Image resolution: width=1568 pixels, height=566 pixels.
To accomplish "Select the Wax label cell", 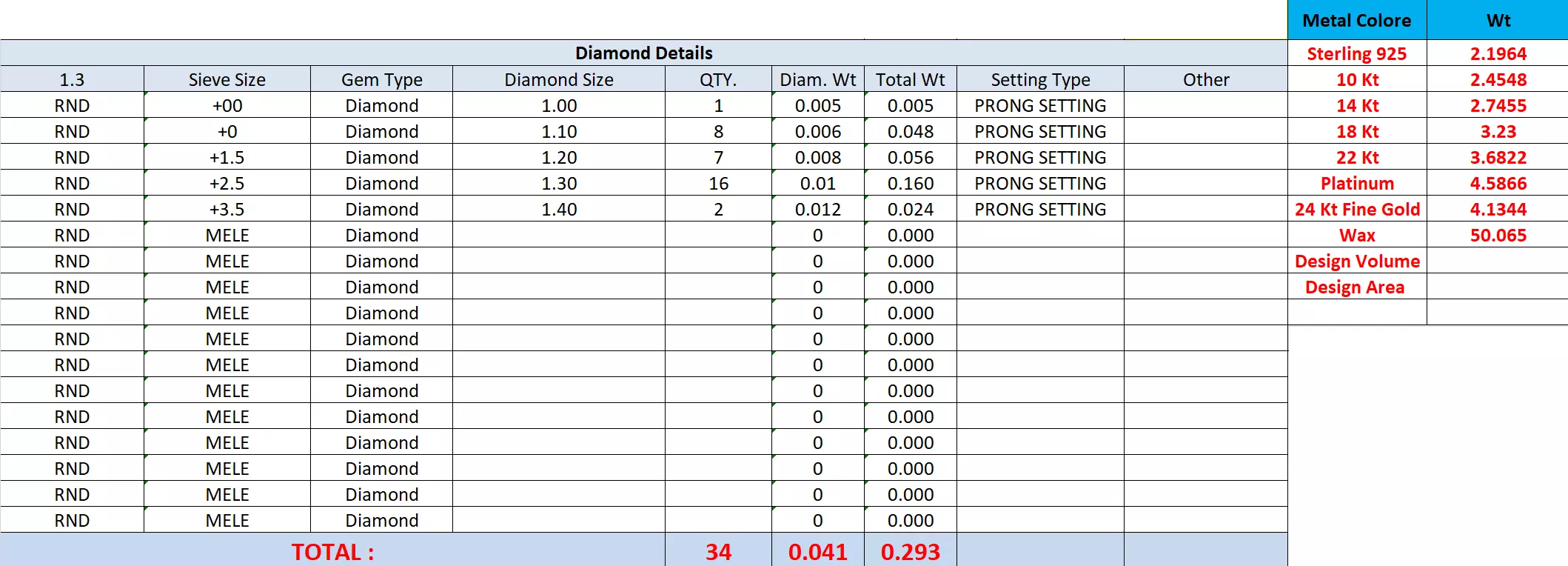I will point(1357,235).
